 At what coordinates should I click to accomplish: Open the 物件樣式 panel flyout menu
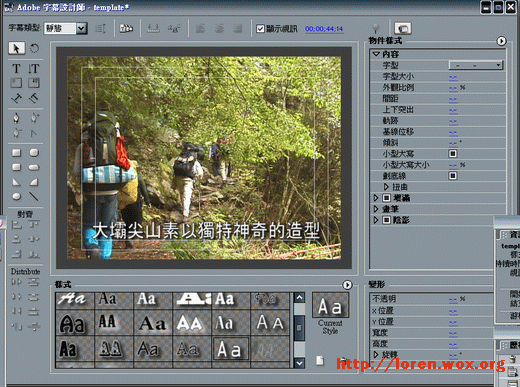[501, 41]
